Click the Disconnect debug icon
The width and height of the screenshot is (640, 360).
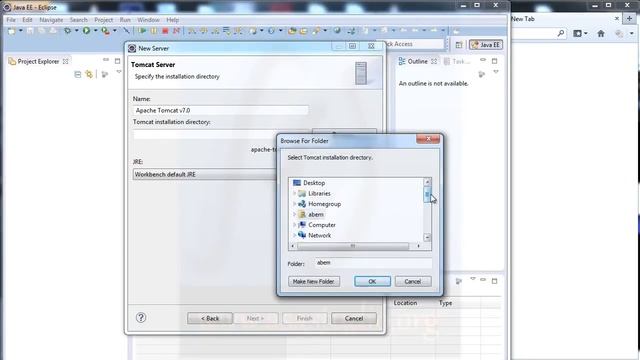(176, 31)
